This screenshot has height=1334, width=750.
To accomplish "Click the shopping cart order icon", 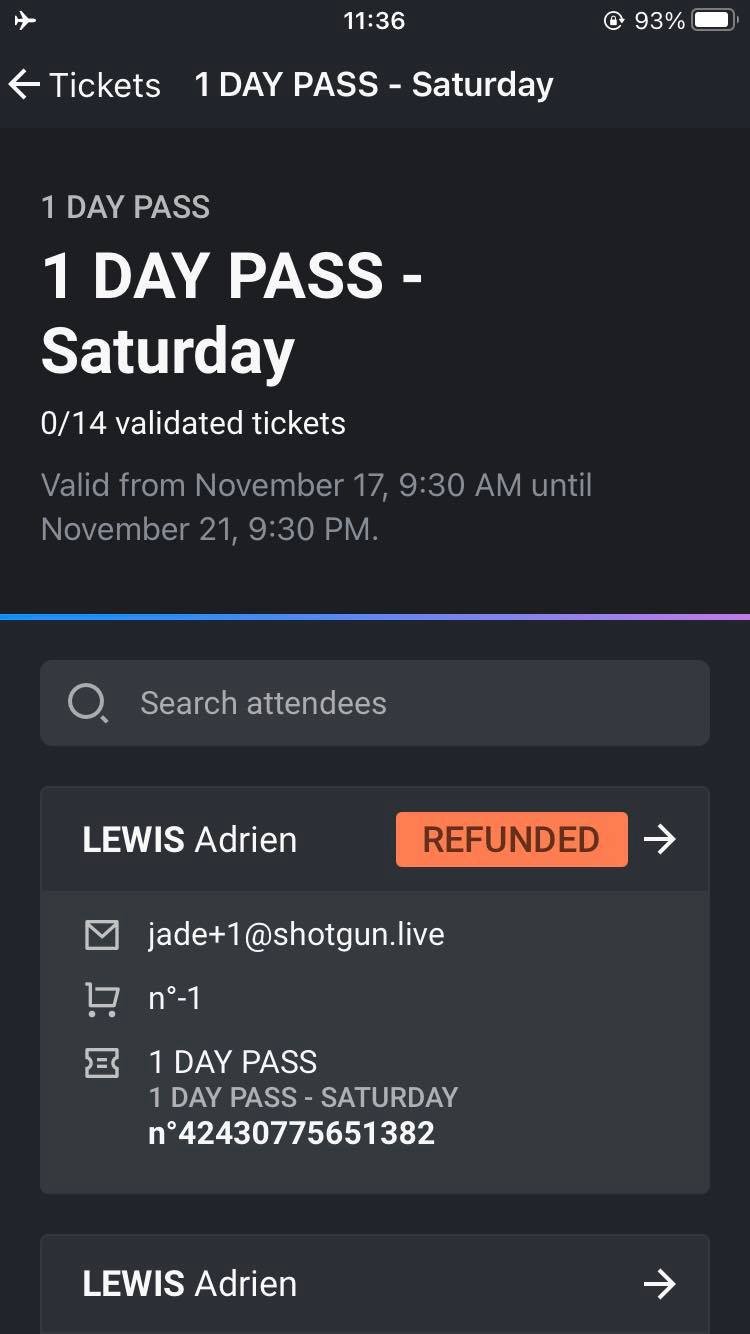I will point(102,998).
